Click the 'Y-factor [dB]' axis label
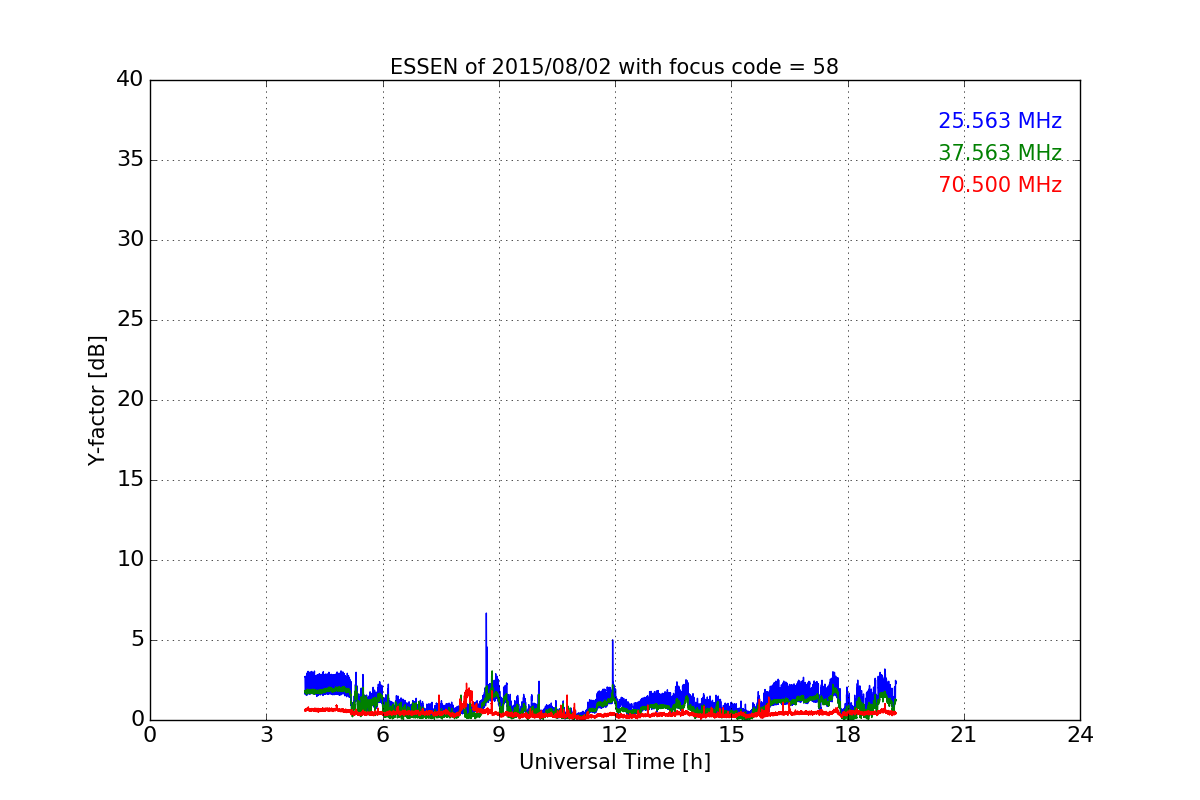Viewport: 1200px width, 800px height. 97,400
